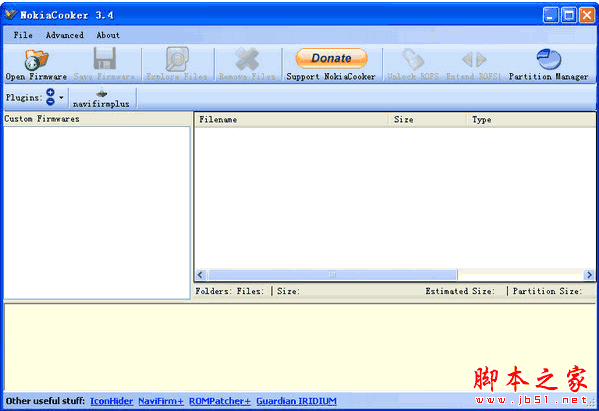Sort by the Filename column header
Image resolution: width=599 pixels, height=411 pixels.
[x=292, y=120]
